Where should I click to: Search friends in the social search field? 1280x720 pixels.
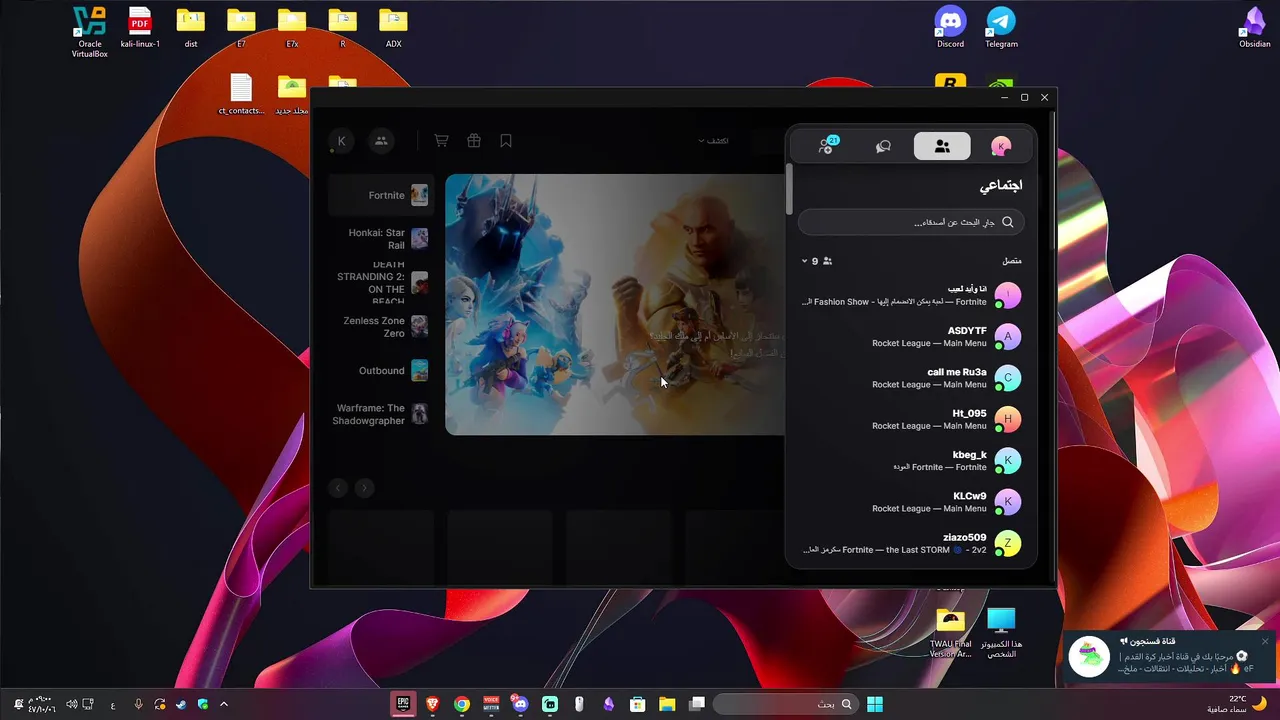[x=911, y=222]
